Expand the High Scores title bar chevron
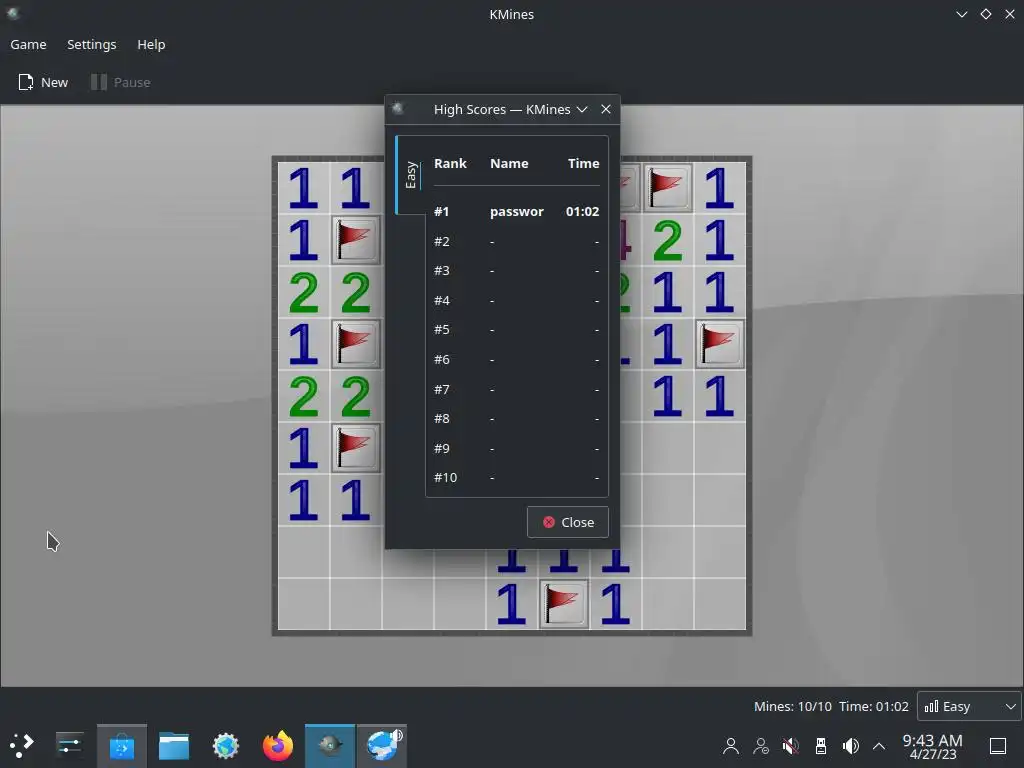This screenshot has height=768, width=1024. [x=582, y=109]
